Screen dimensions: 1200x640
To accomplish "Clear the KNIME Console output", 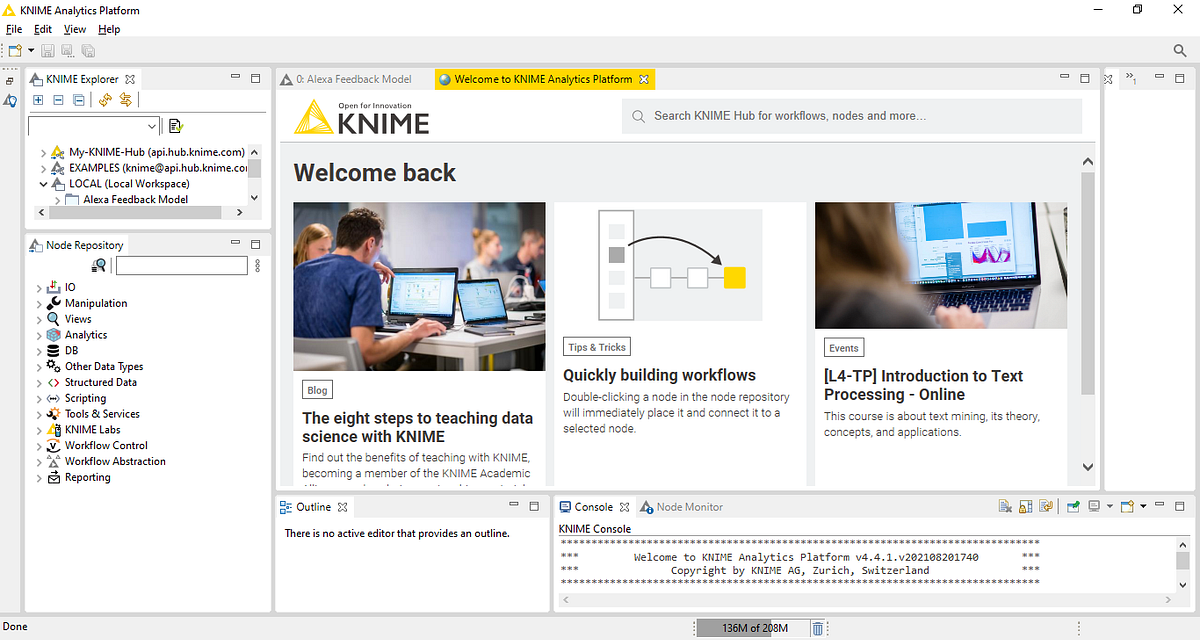I will (x=1005, y=506).
